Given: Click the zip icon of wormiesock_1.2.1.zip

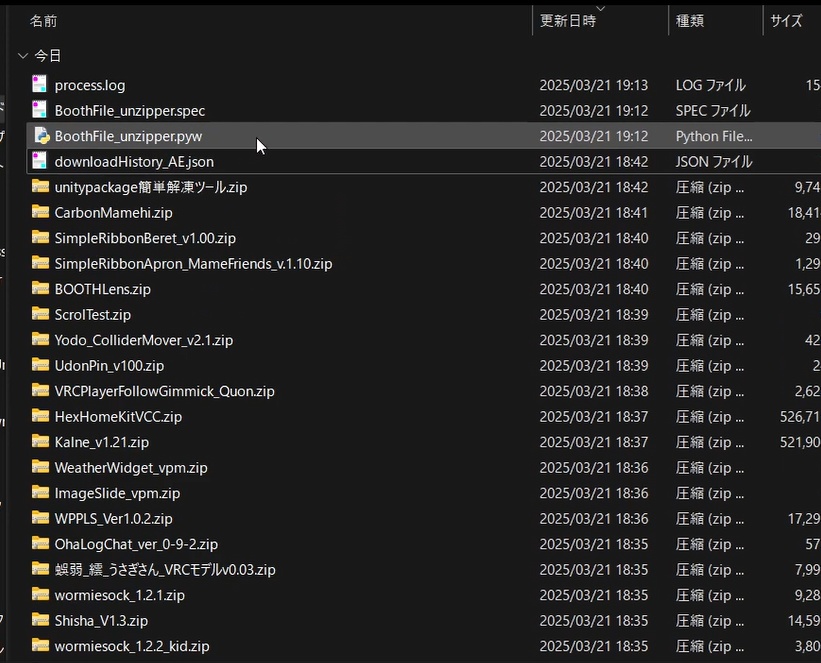Looking at the screenshot, I should (x=40, y=594).
